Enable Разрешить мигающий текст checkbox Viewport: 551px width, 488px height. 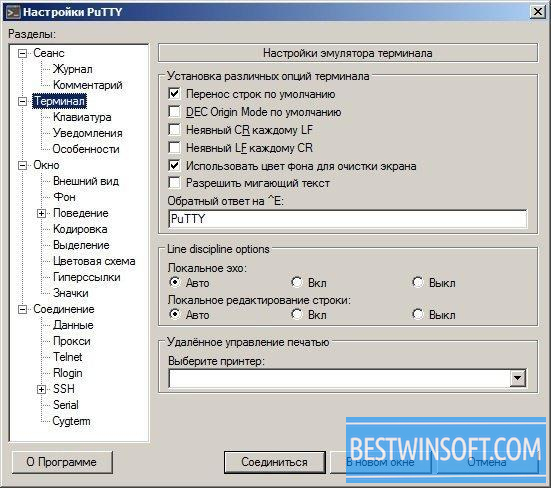pos(174,183)
